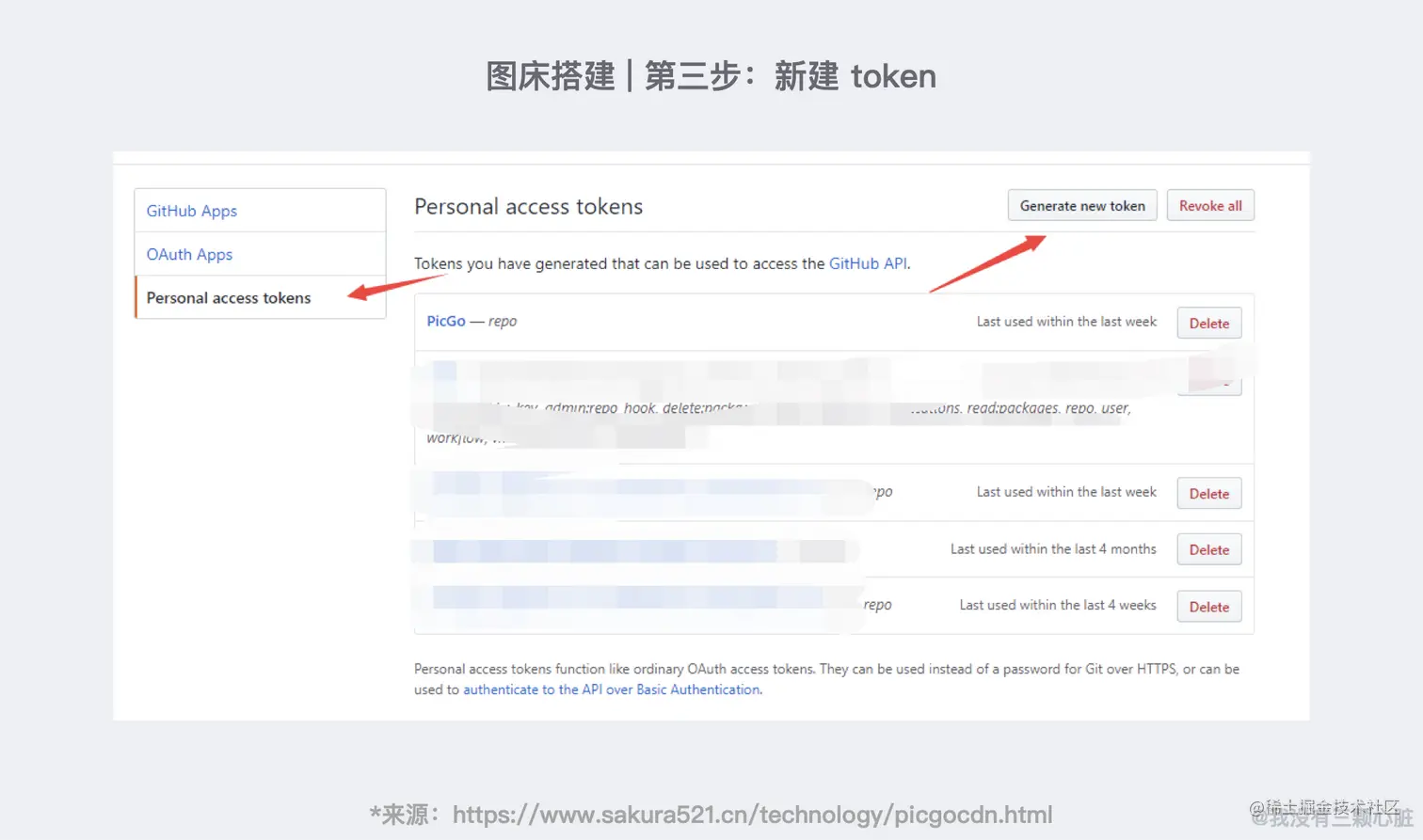Open the GitHub Apps sidebar item
The image size is (1423, 840).
[x=261, y=211]
